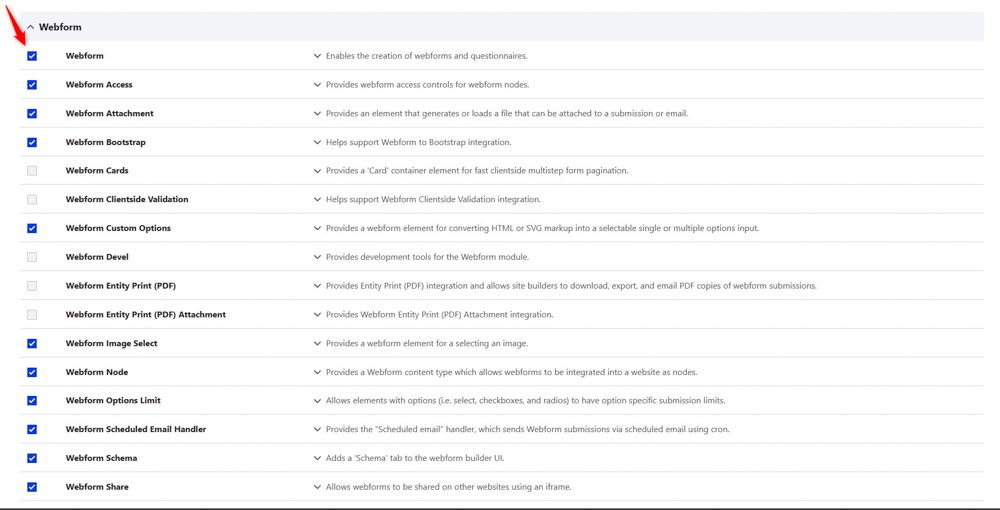Expand Webform Entity Print (PDF) description
Screen dimensions: 1000x510
(318, 286)
